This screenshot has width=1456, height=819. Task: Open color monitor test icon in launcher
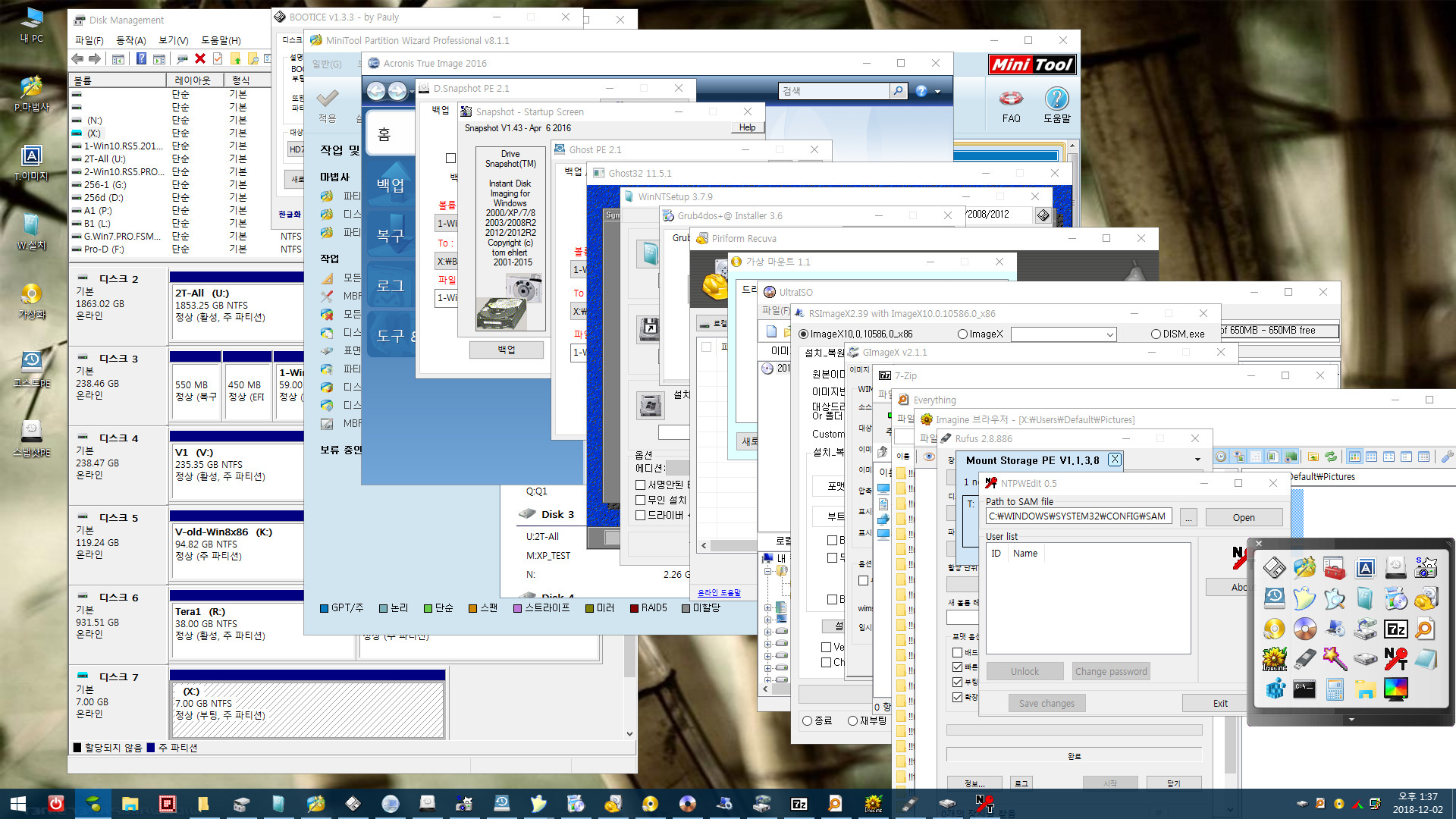(1395, 689)
